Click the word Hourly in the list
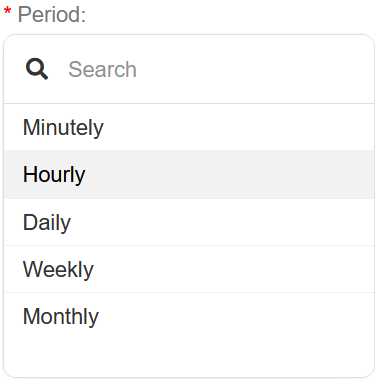Image resolution: width=376 pixels, height=381 pixels. point(54,175)
